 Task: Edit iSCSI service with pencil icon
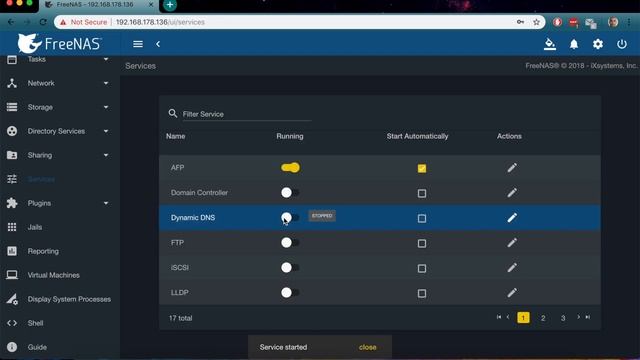[512, 268]
